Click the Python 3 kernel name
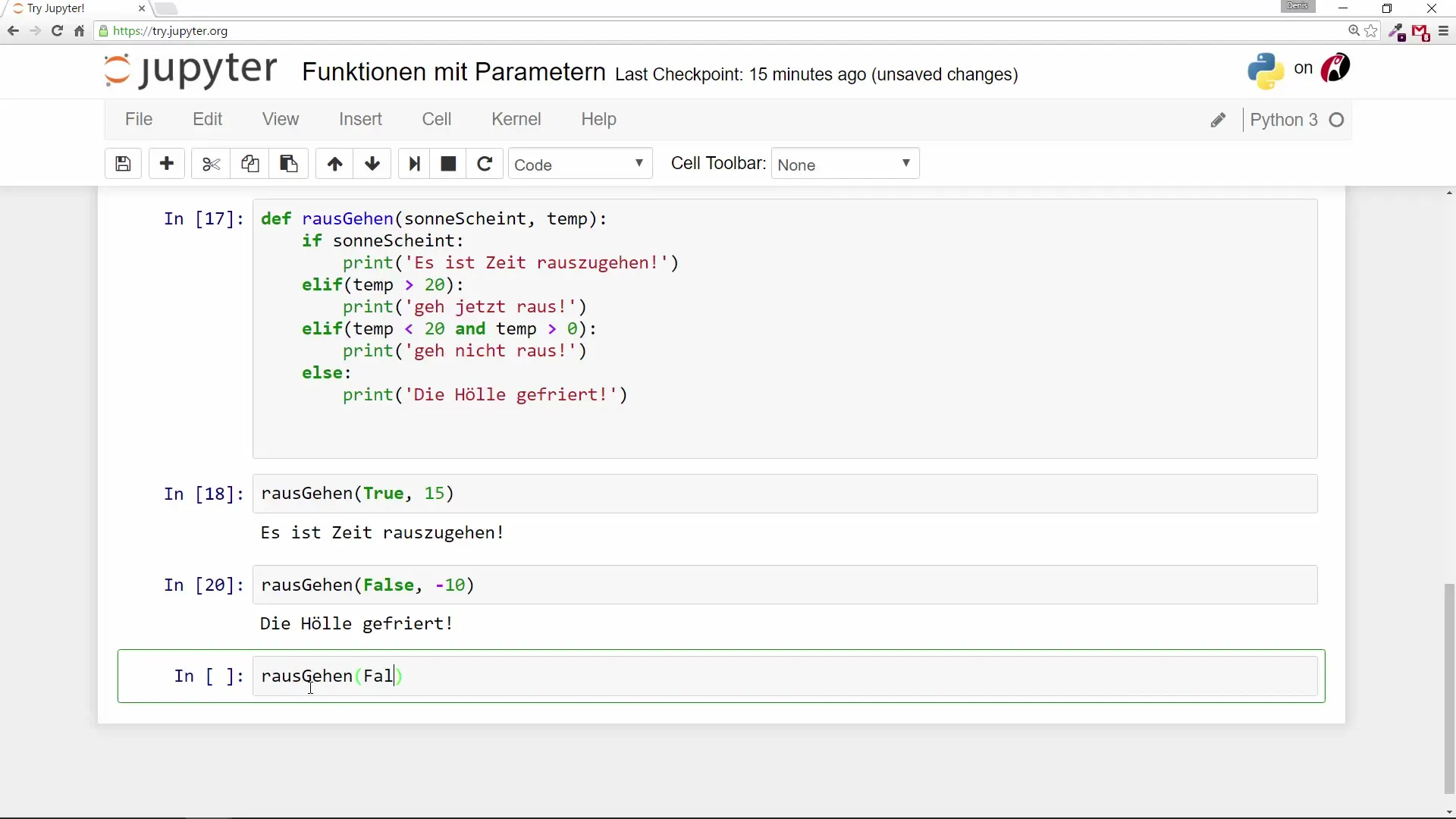Screen dimensions: 1456x819 click(x=1284, y=120)
